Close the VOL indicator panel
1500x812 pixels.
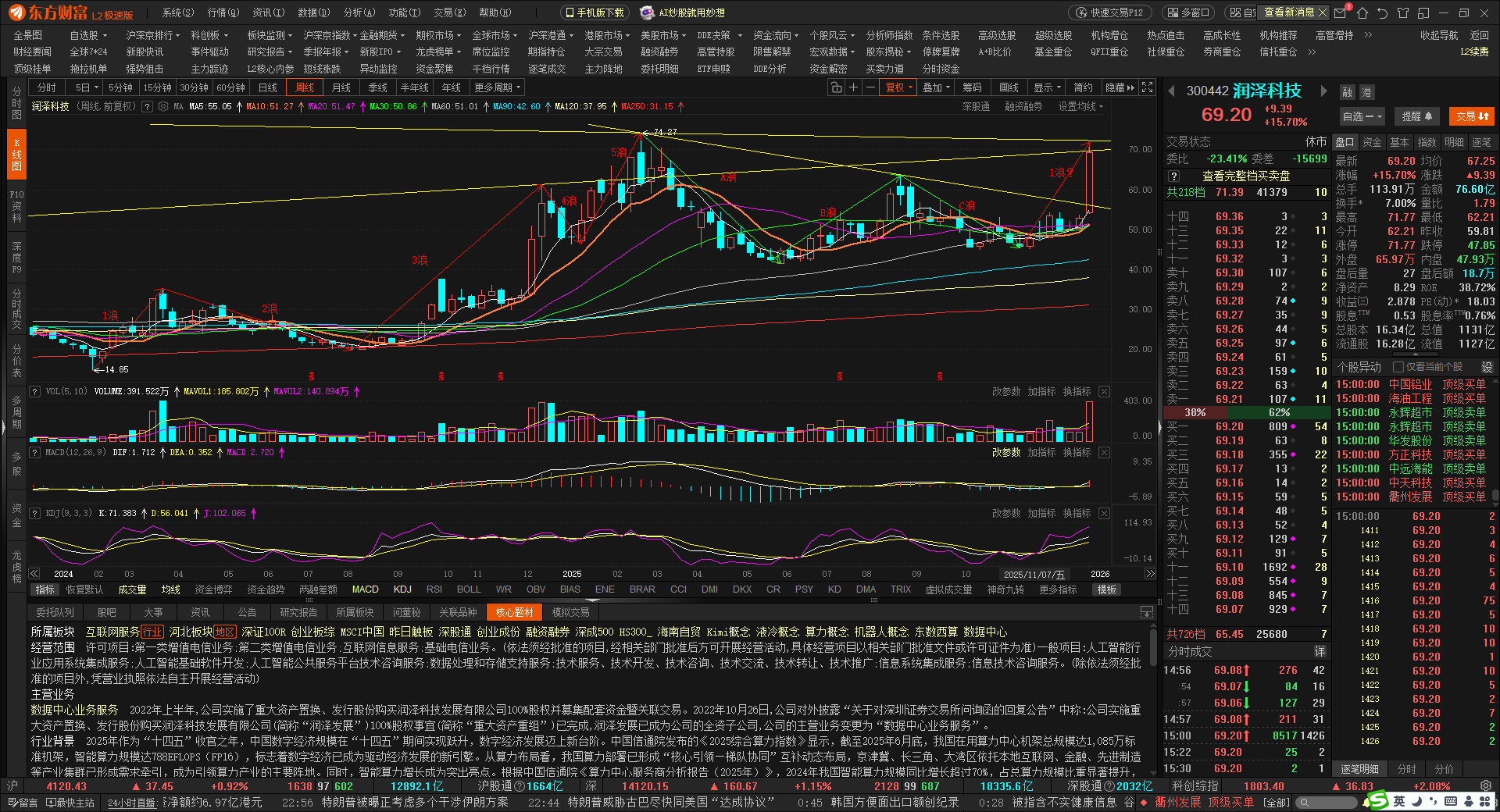coord(1104,391)
